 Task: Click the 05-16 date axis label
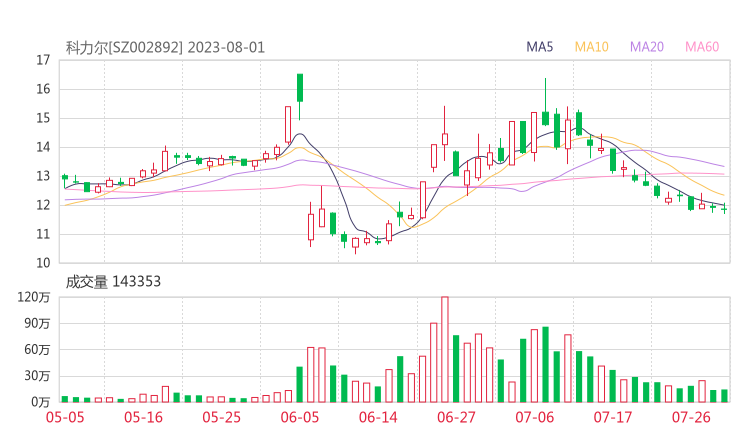click(x=143, y=417)
